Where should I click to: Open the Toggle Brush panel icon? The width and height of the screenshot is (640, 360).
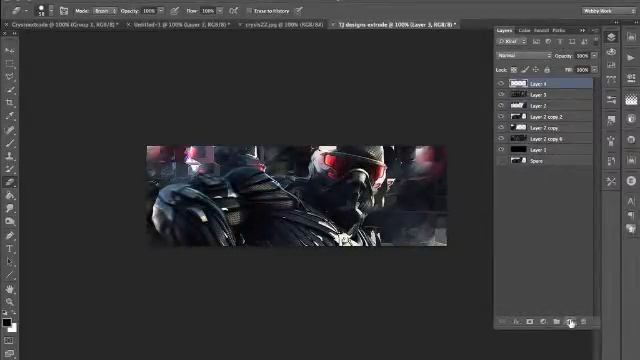64,11
